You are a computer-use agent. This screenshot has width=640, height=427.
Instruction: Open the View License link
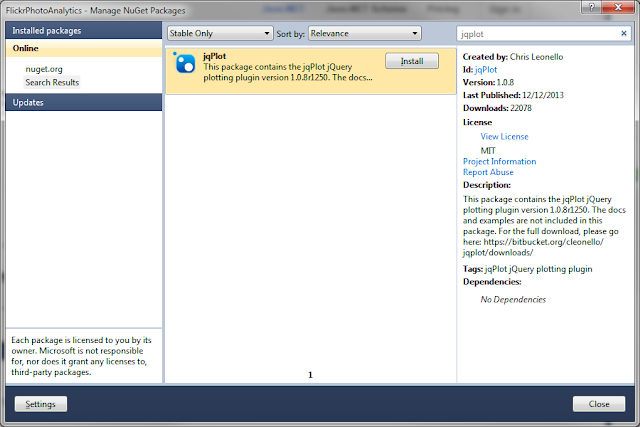tap(504, 136)
